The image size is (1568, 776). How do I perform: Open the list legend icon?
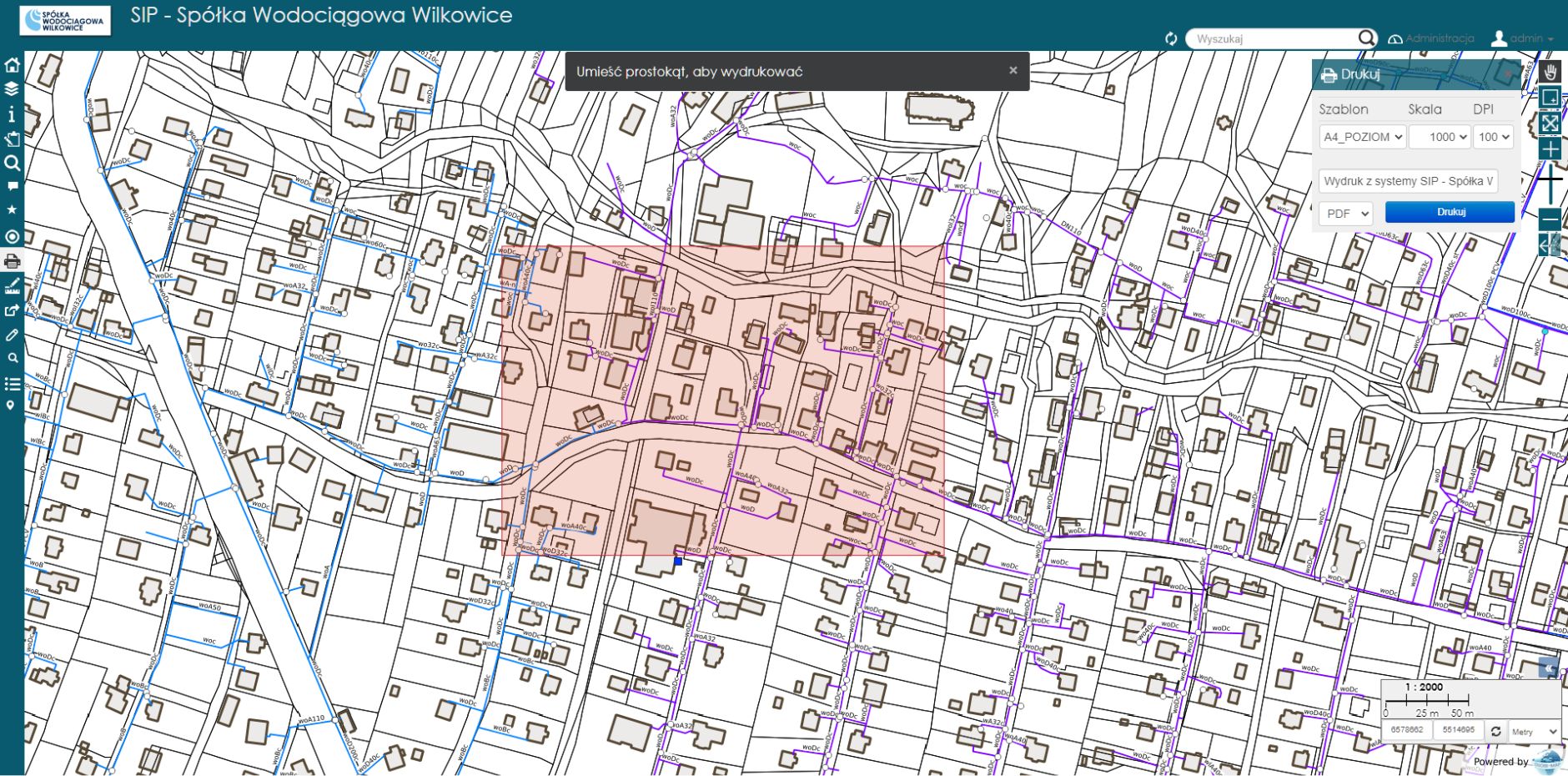tap(12, 384)
